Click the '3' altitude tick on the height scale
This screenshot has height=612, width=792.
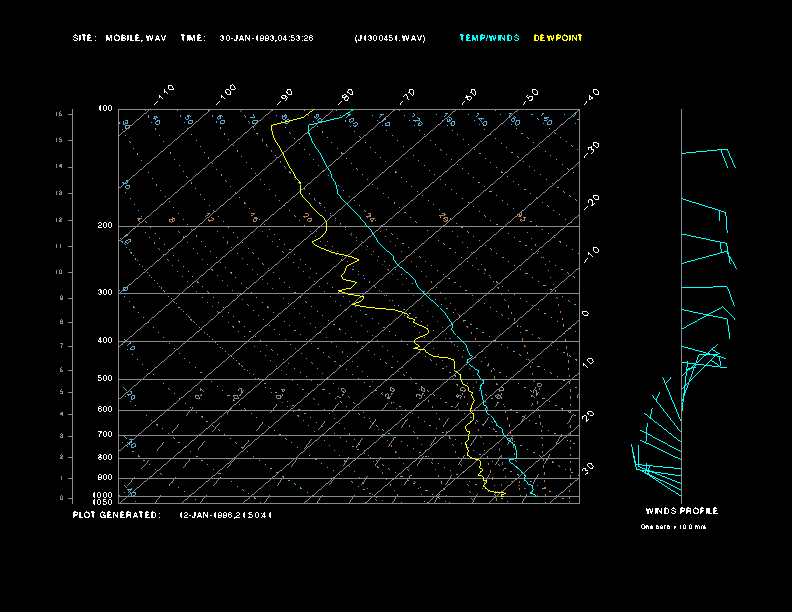click(62, 436)
